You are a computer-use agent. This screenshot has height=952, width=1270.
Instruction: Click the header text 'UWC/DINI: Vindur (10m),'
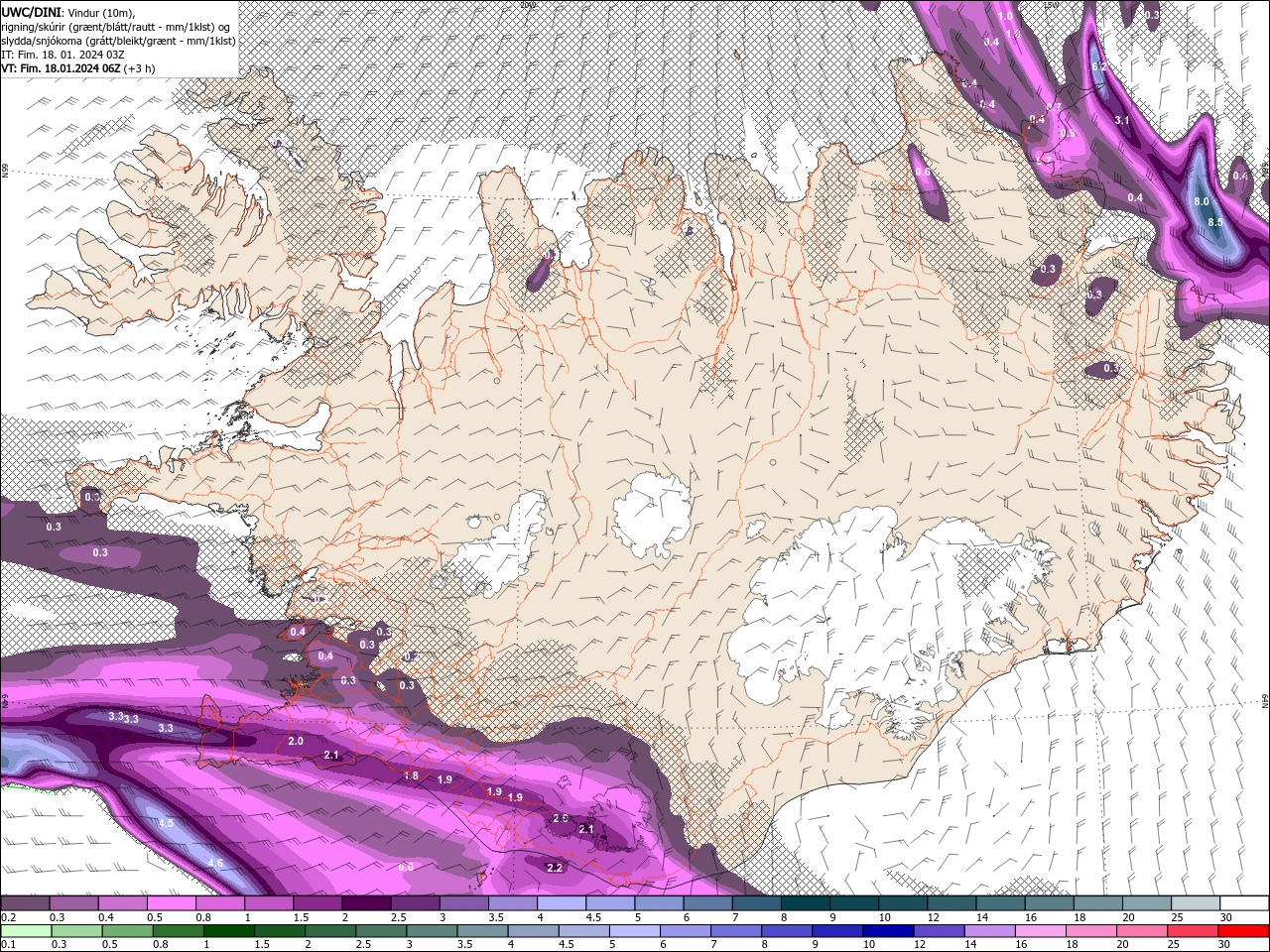pyautogui.click(x=67, y=12)
